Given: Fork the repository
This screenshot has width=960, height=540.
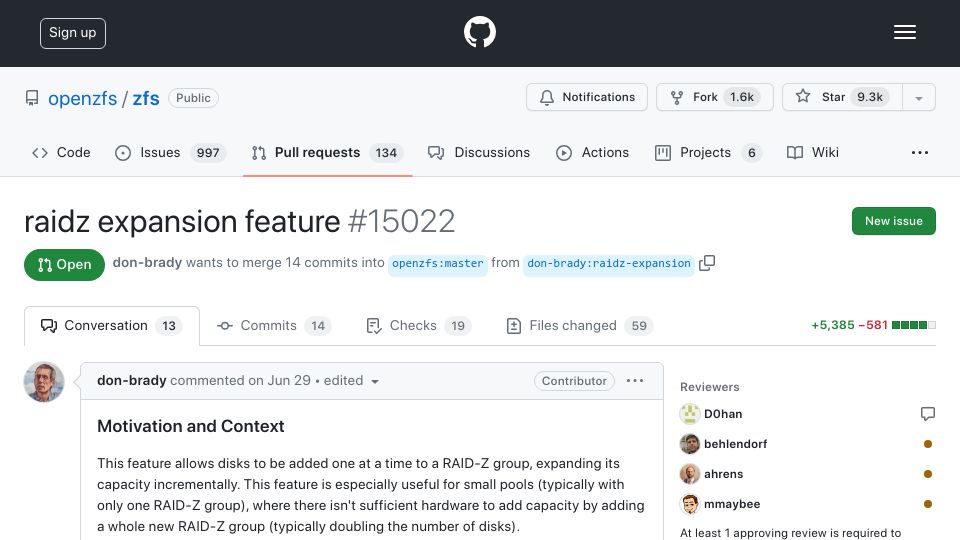Looking at the screenshot, I should point(714,97).
